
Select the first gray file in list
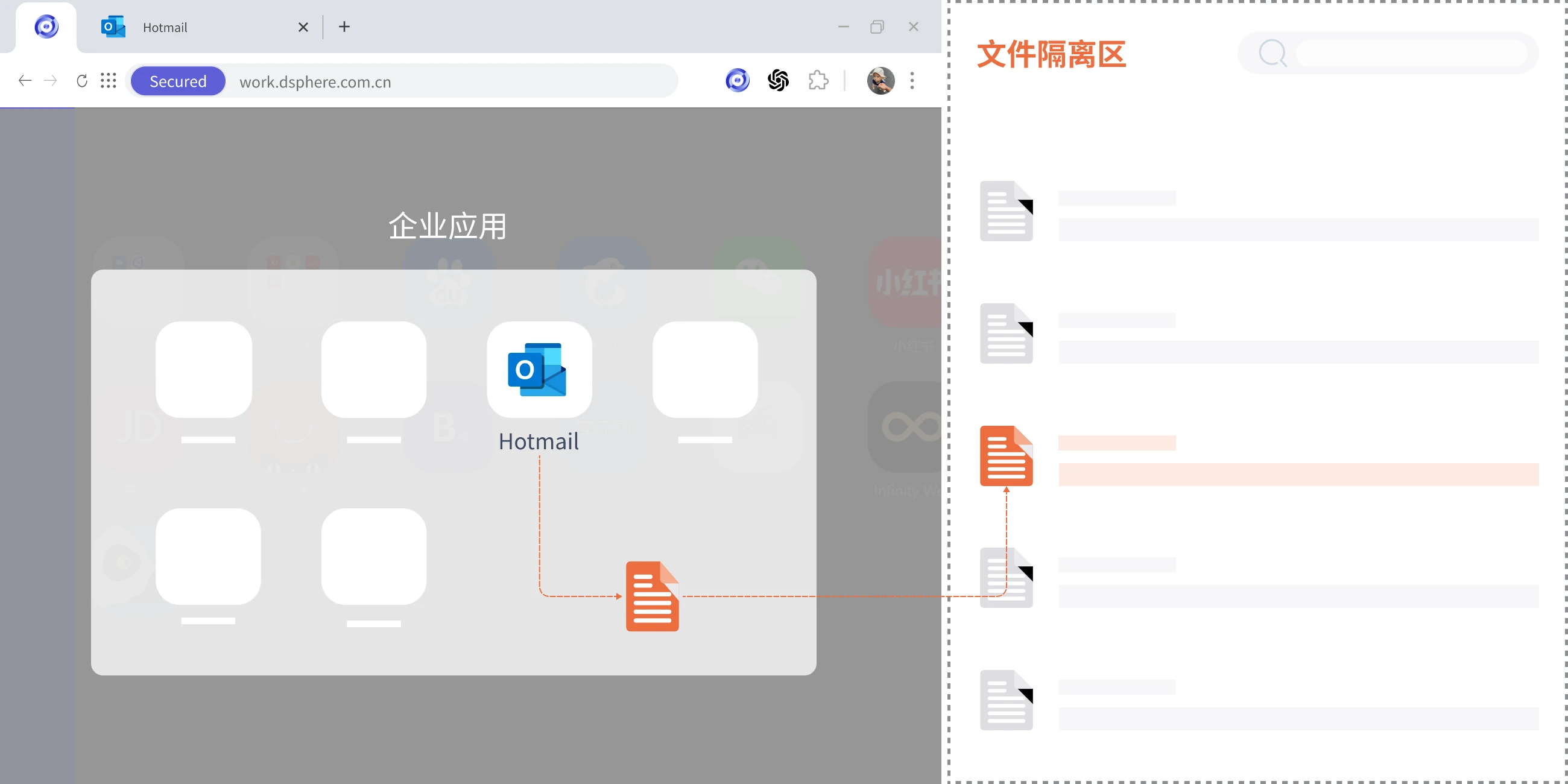tap(1005, 211)
